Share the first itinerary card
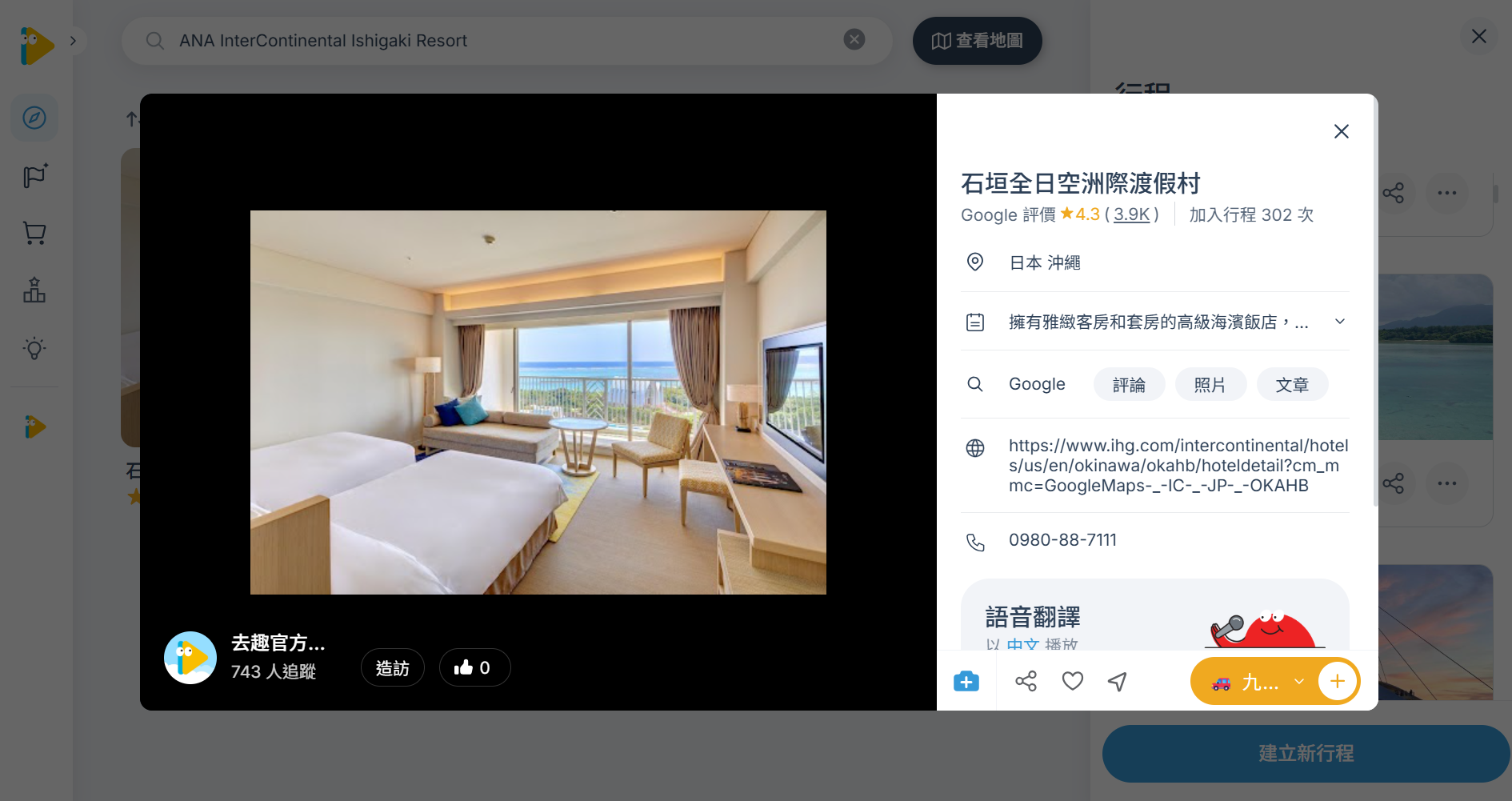 [x=1394, y=193]
